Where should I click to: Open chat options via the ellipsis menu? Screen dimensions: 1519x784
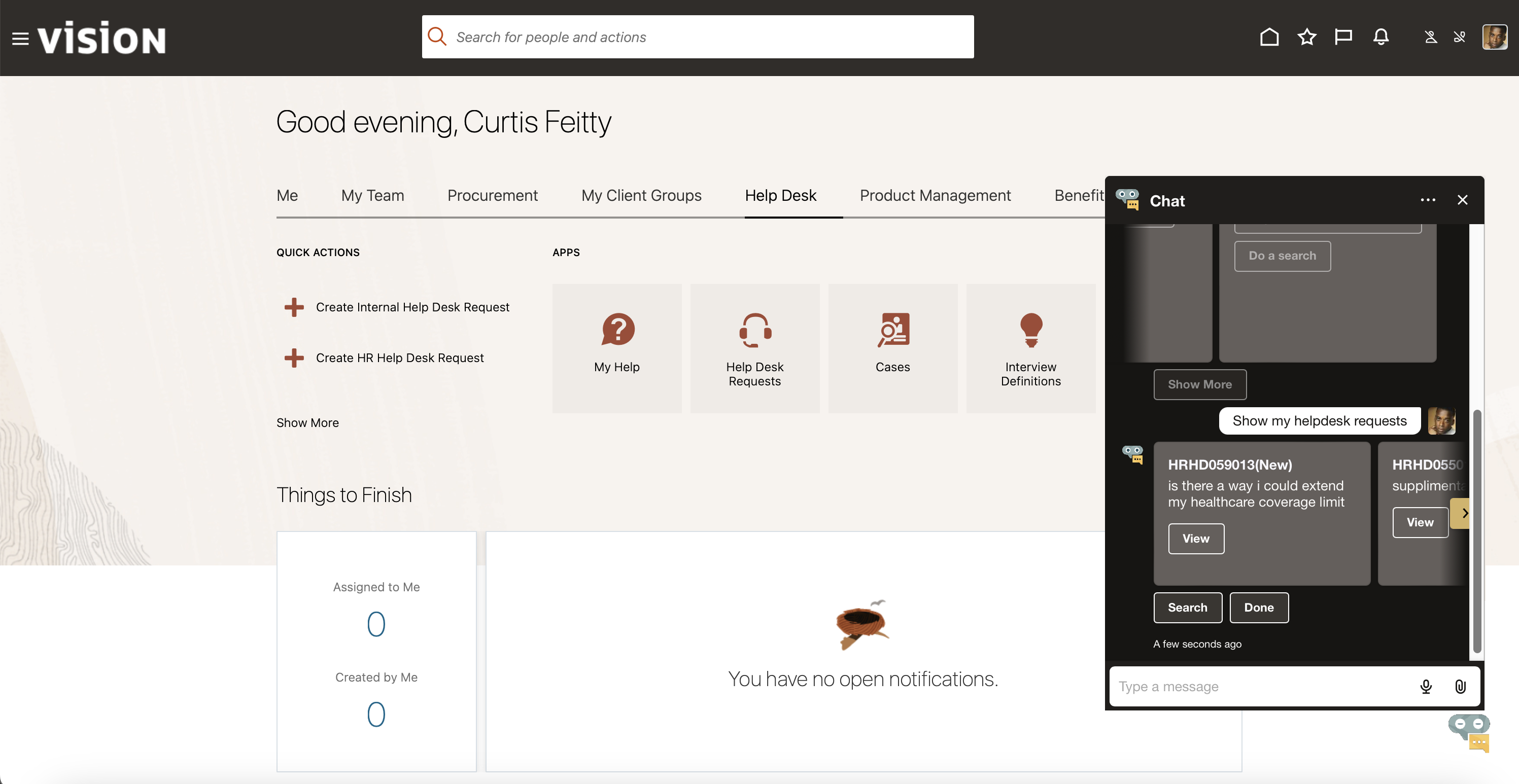1428,200
